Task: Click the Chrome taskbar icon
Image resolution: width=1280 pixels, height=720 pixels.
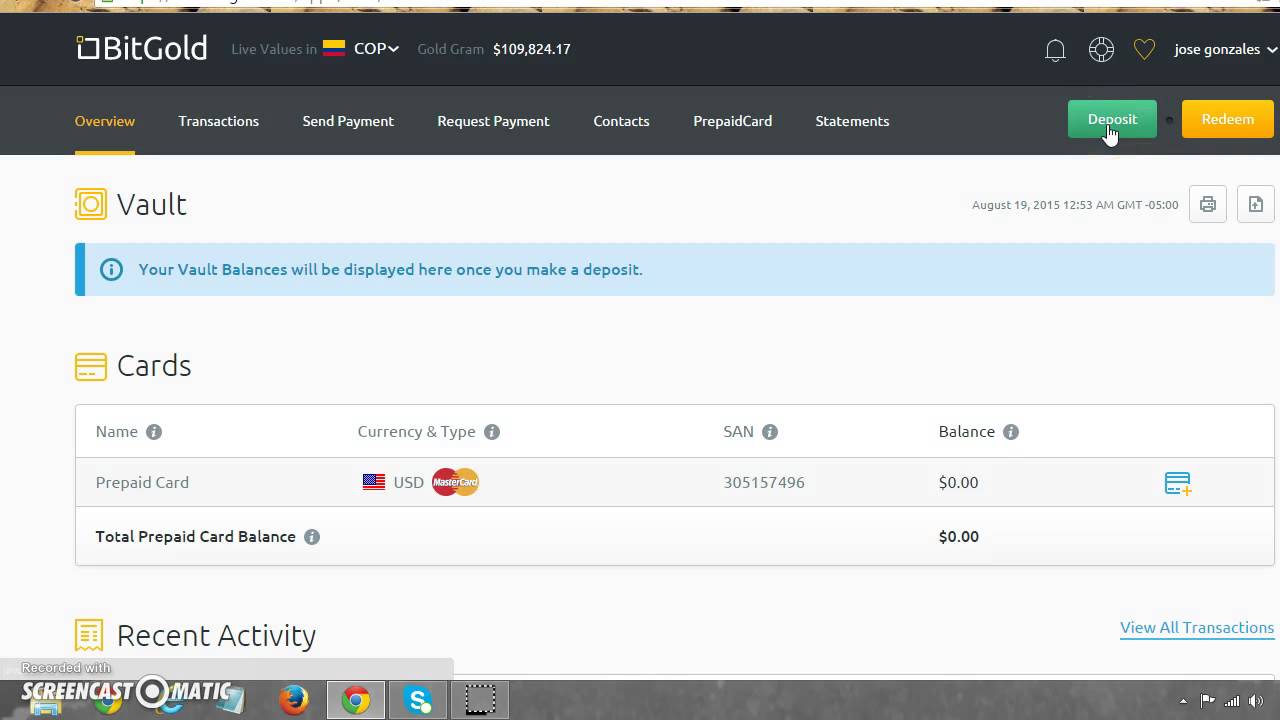Action: pyautogui.click(x=355, y=700)
